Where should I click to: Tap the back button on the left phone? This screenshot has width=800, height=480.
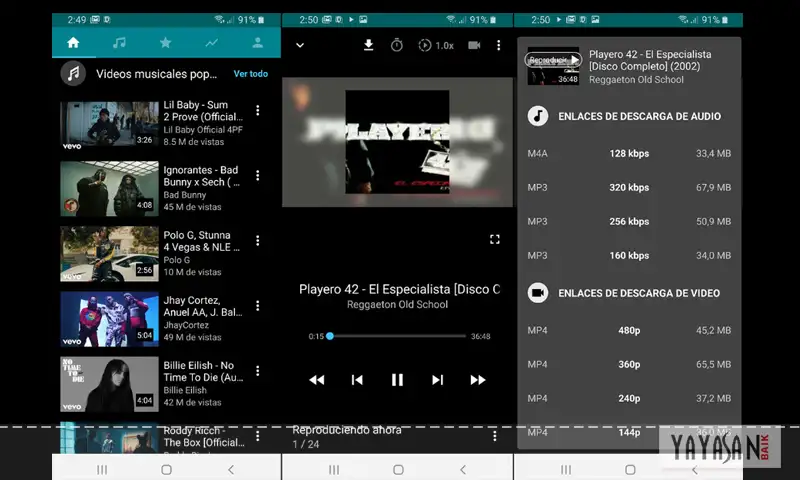231,469
